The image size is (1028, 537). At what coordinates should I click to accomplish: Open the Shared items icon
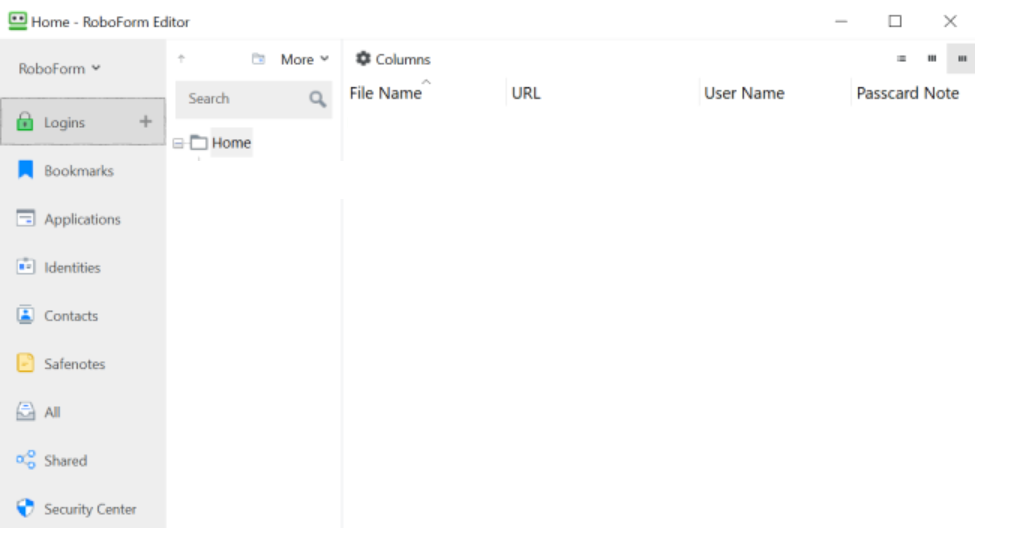tap(26, 460)
